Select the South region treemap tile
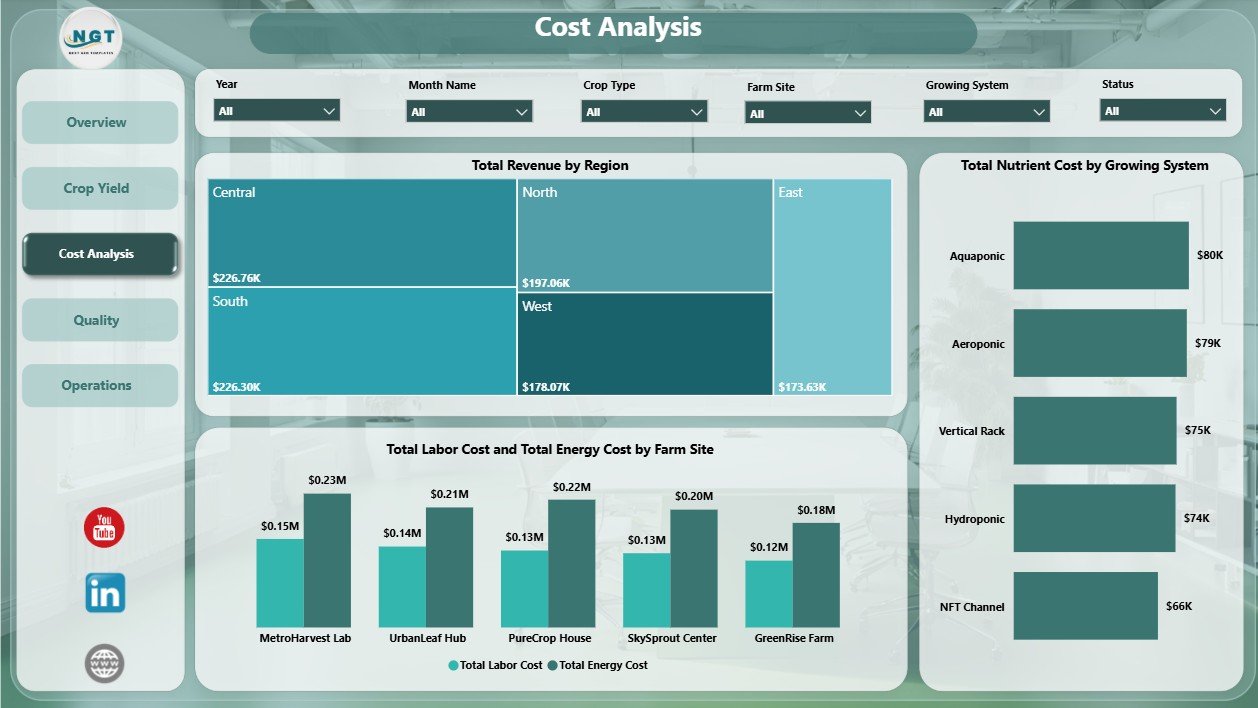1258x708 pixels. [362, 342]
